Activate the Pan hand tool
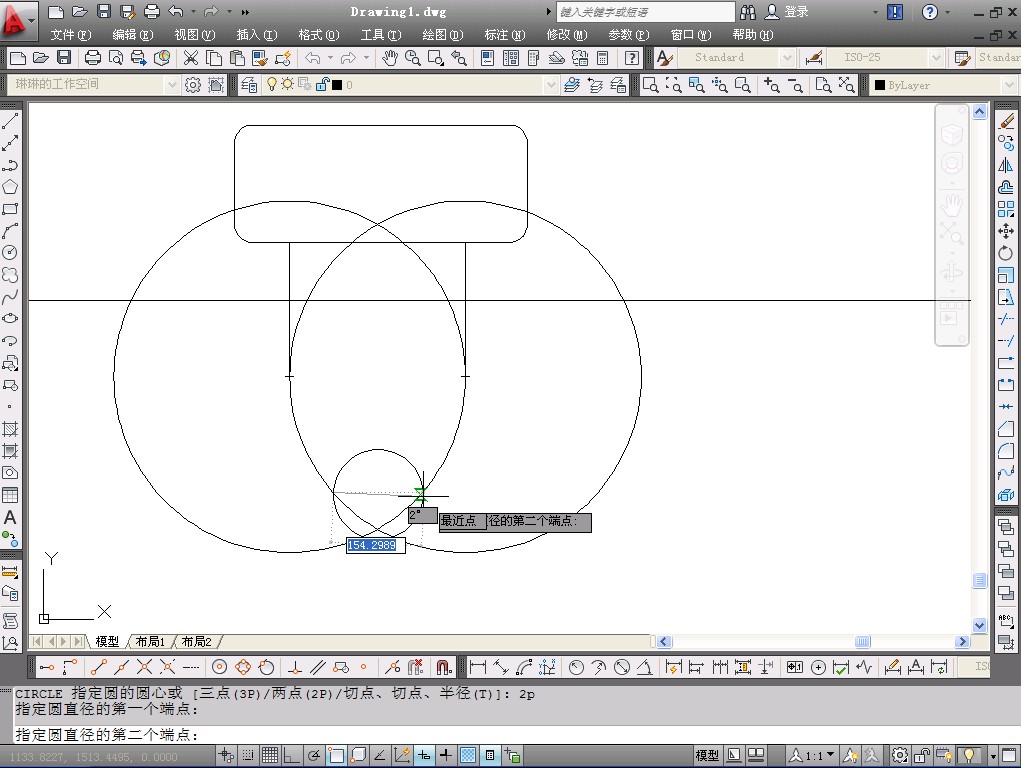This screenshot has height=768, width=1021. point(390,58)
